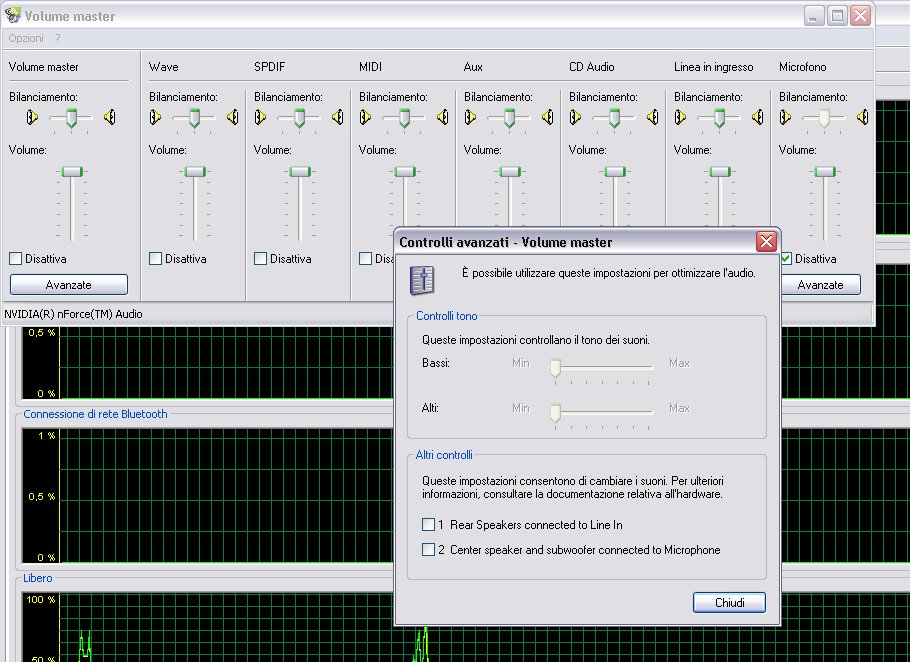The image size is (910, 662).
Task: Click the SPDIF volume slider thumb
Action: (300, 172)
